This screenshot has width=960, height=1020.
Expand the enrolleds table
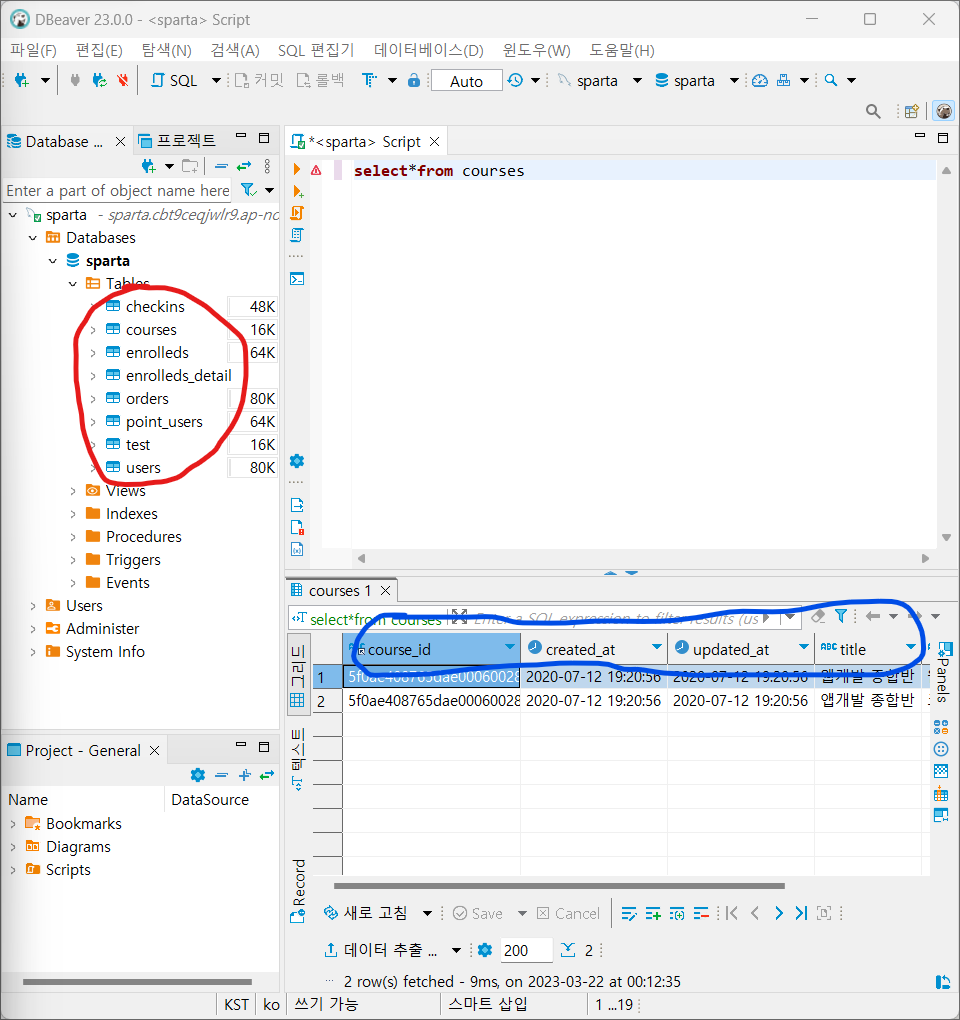(93, 353)
